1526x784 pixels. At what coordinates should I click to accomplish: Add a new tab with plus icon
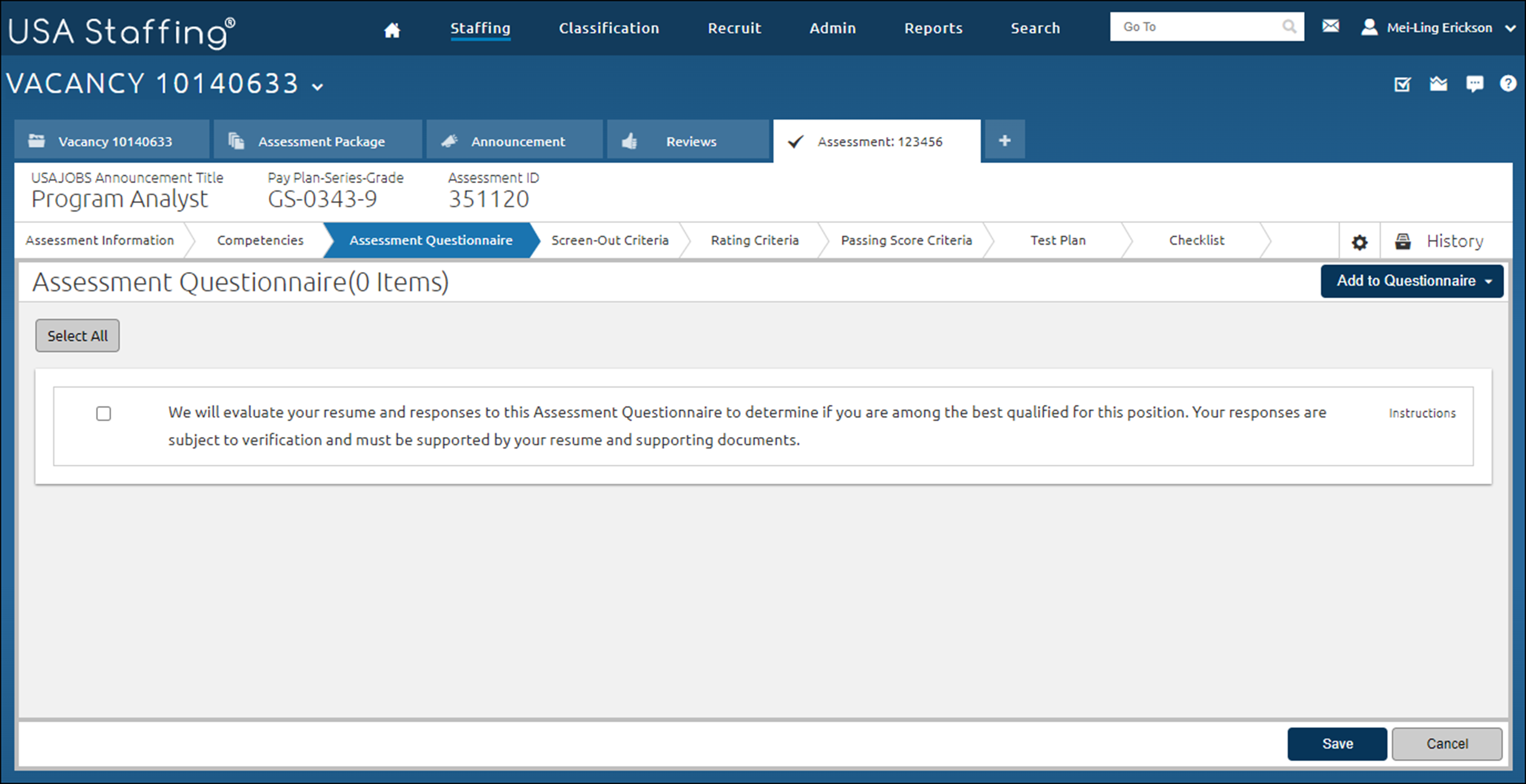(1005, 141)
